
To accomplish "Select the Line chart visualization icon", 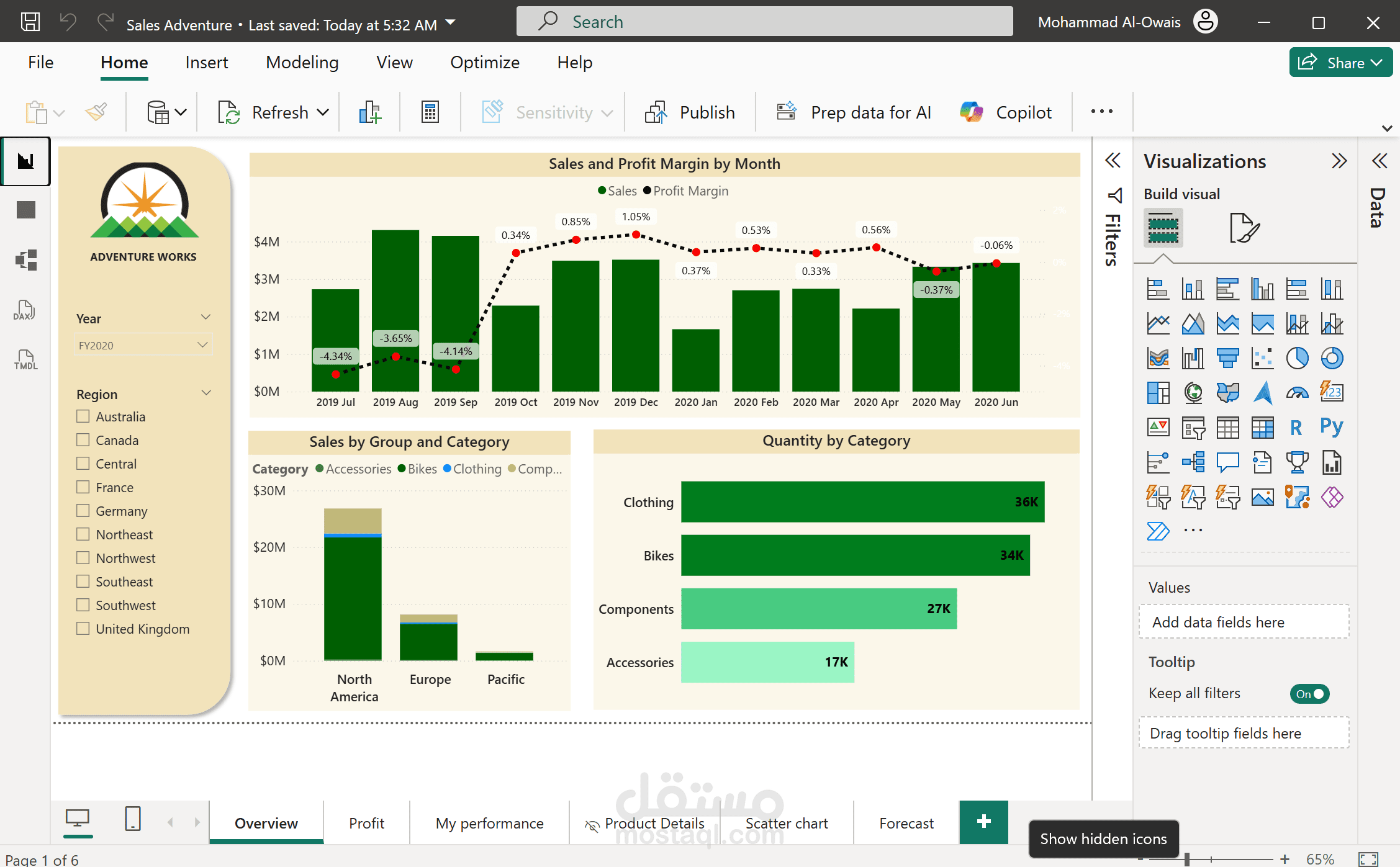I will (1158, 323).
